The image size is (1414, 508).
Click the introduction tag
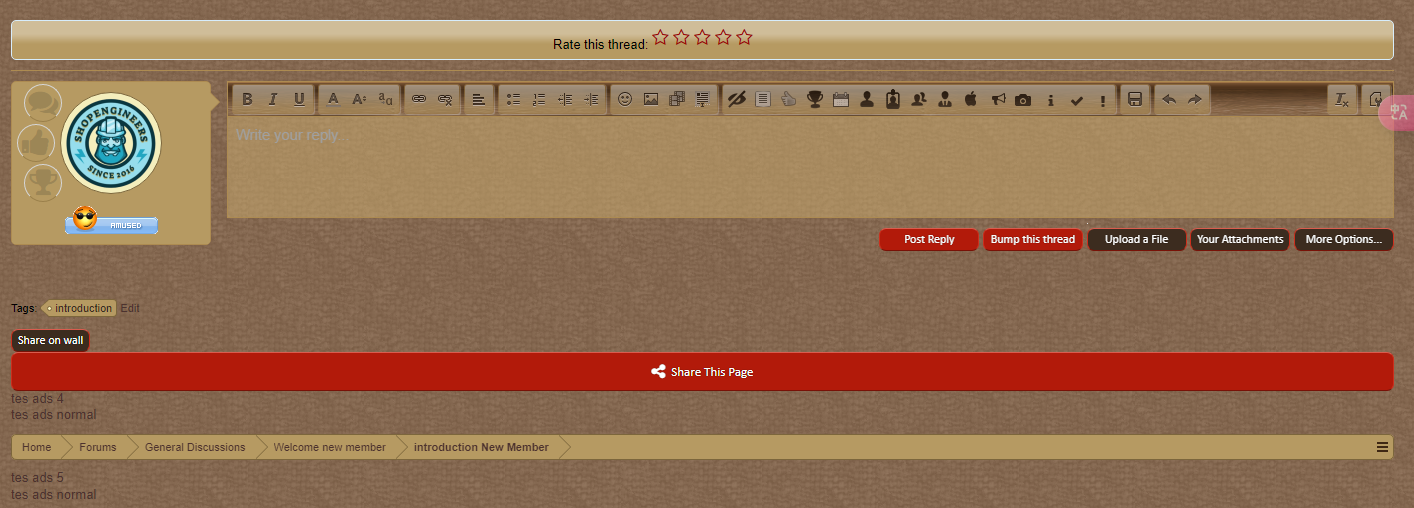pos(80,308)
